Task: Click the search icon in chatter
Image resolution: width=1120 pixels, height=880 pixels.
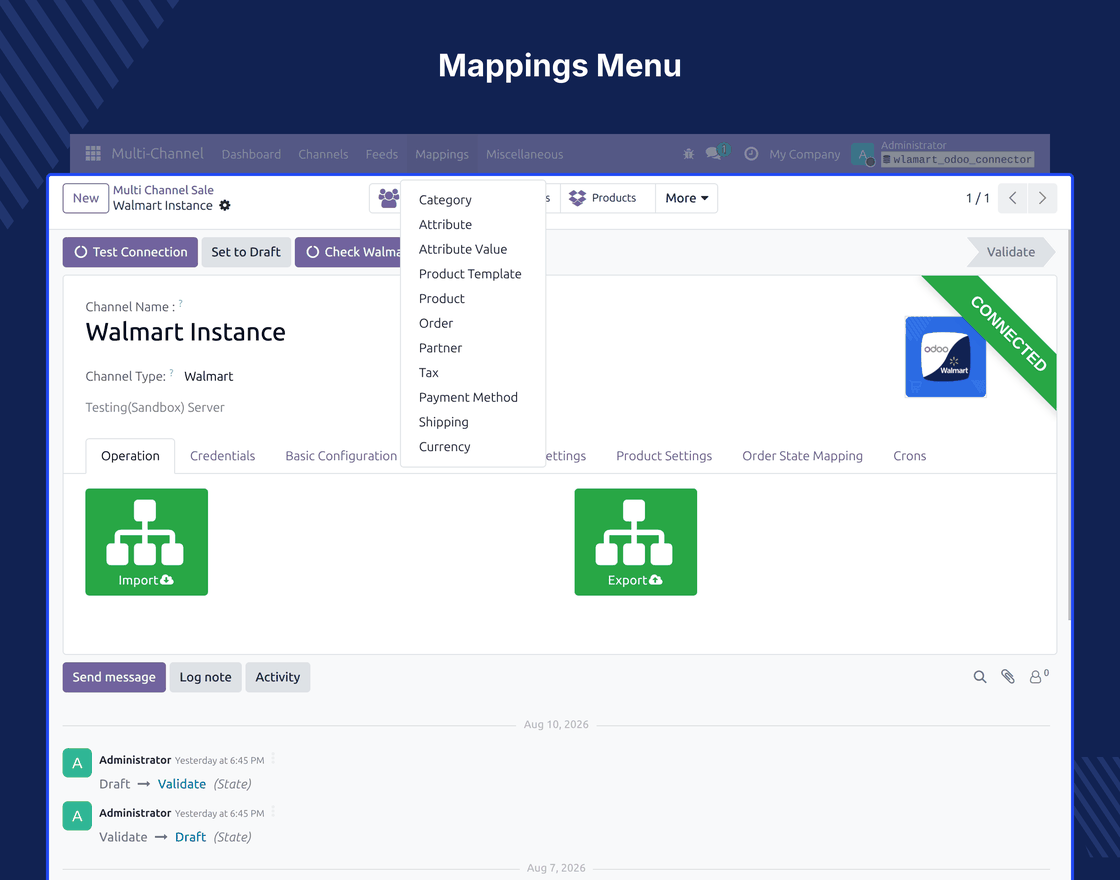Action: 980,677
